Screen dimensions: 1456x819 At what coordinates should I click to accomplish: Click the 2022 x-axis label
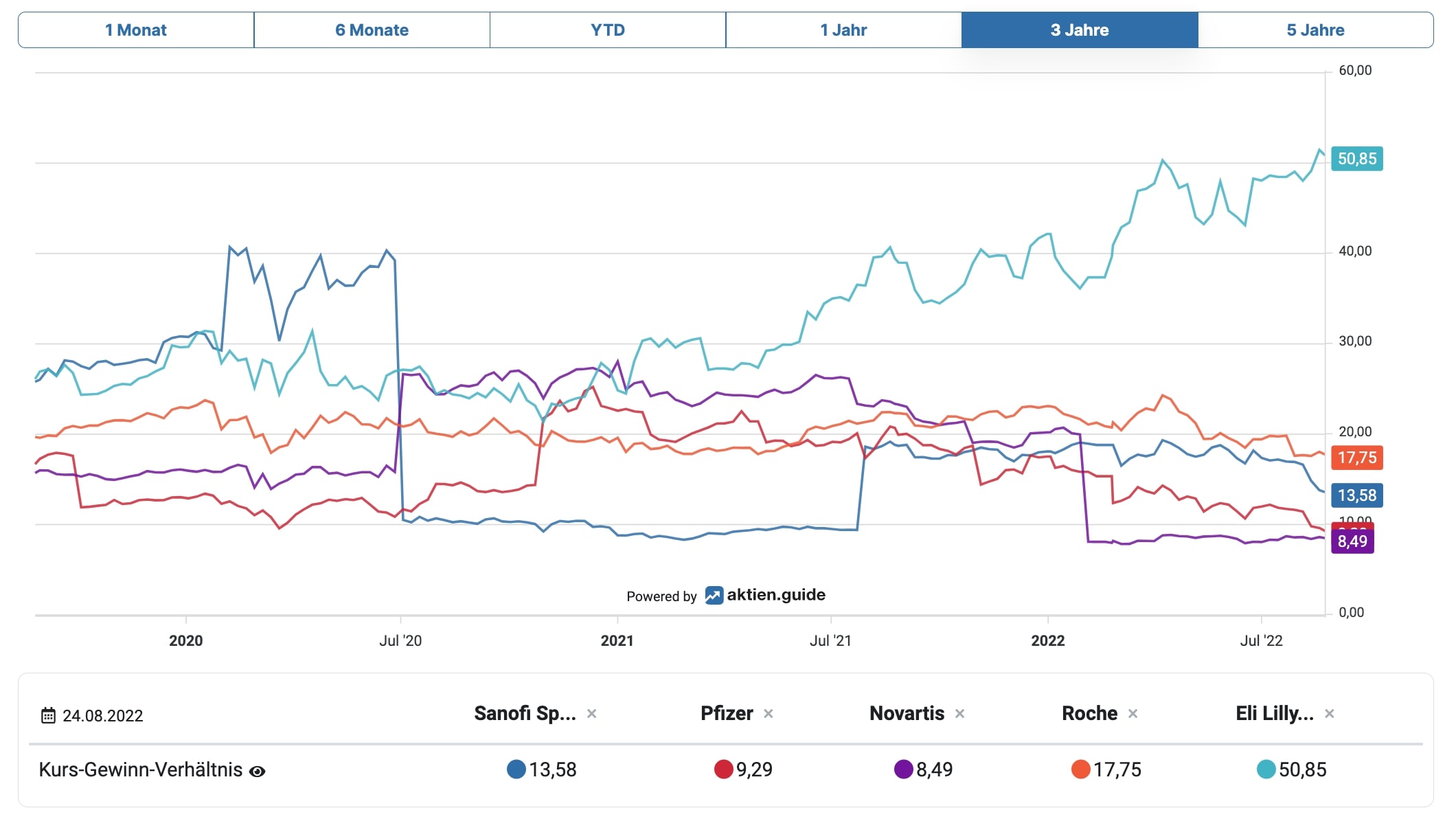click(1047, 641)
